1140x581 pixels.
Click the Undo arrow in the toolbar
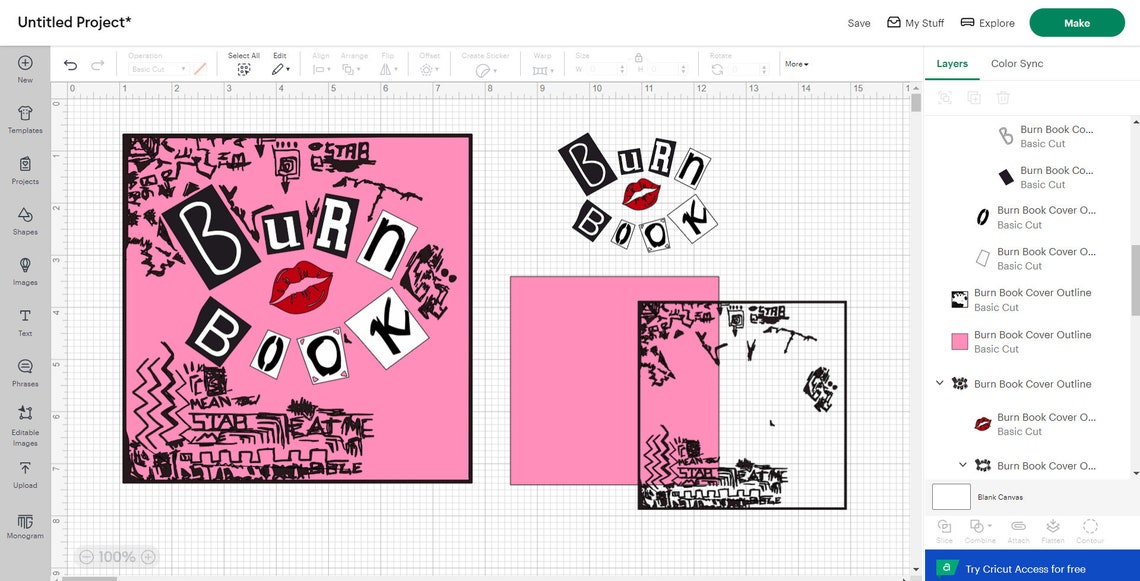pyautogui.click(x=69, y=64)
